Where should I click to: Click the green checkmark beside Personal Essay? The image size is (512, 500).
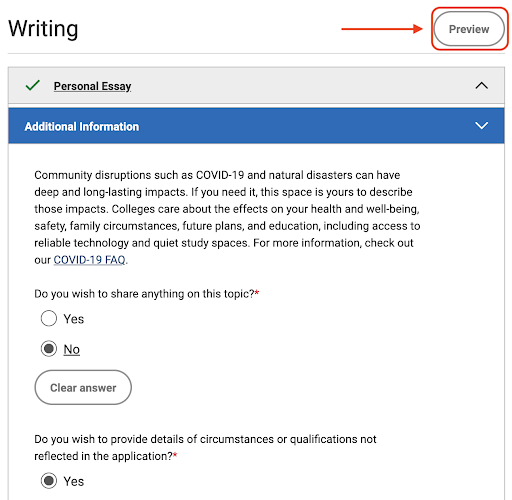click(33, 85)
